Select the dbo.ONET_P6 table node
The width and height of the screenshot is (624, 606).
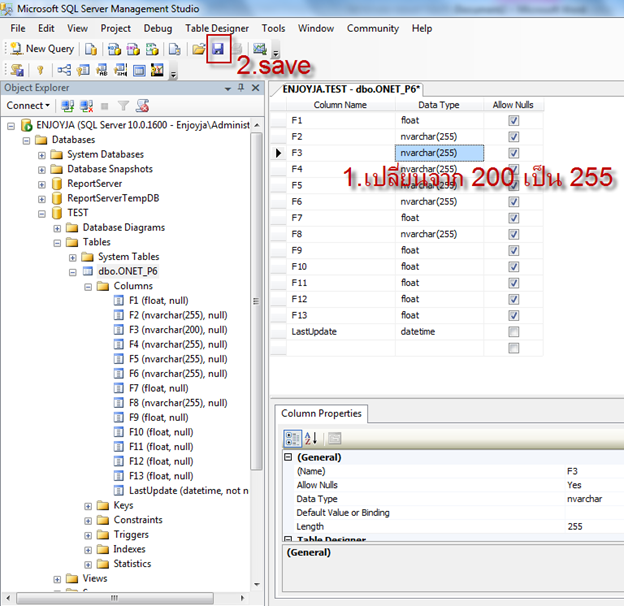coord(128,271)
